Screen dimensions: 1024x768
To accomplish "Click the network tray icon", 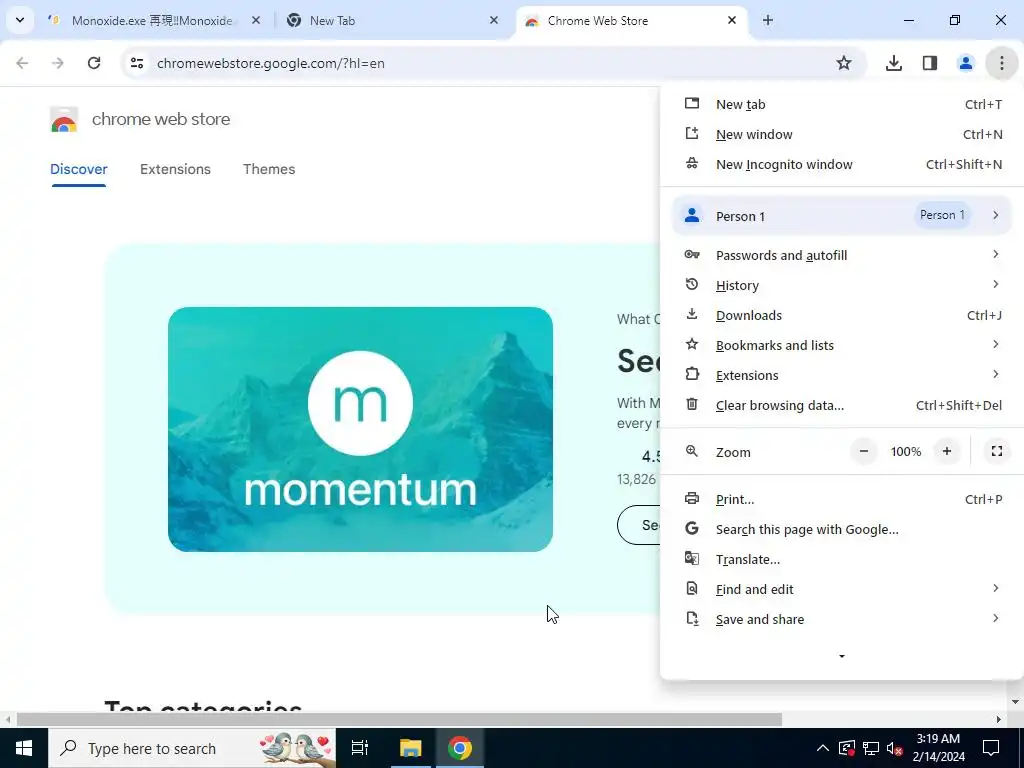I will point(871,749).
